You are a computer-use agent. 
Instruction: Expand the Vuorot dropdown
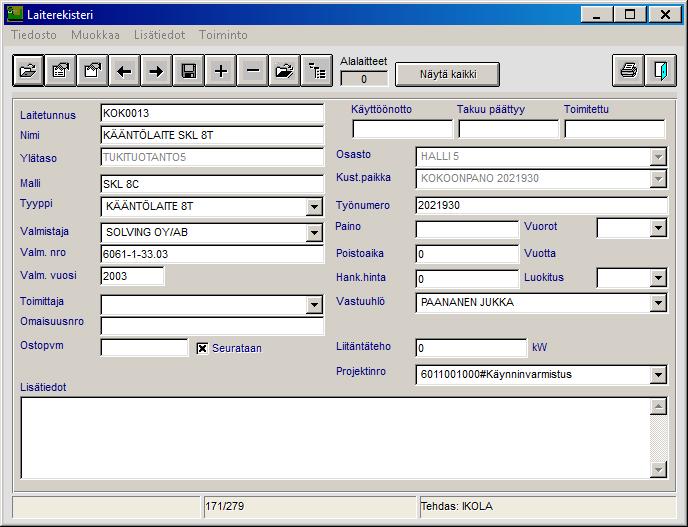point(658,228)
